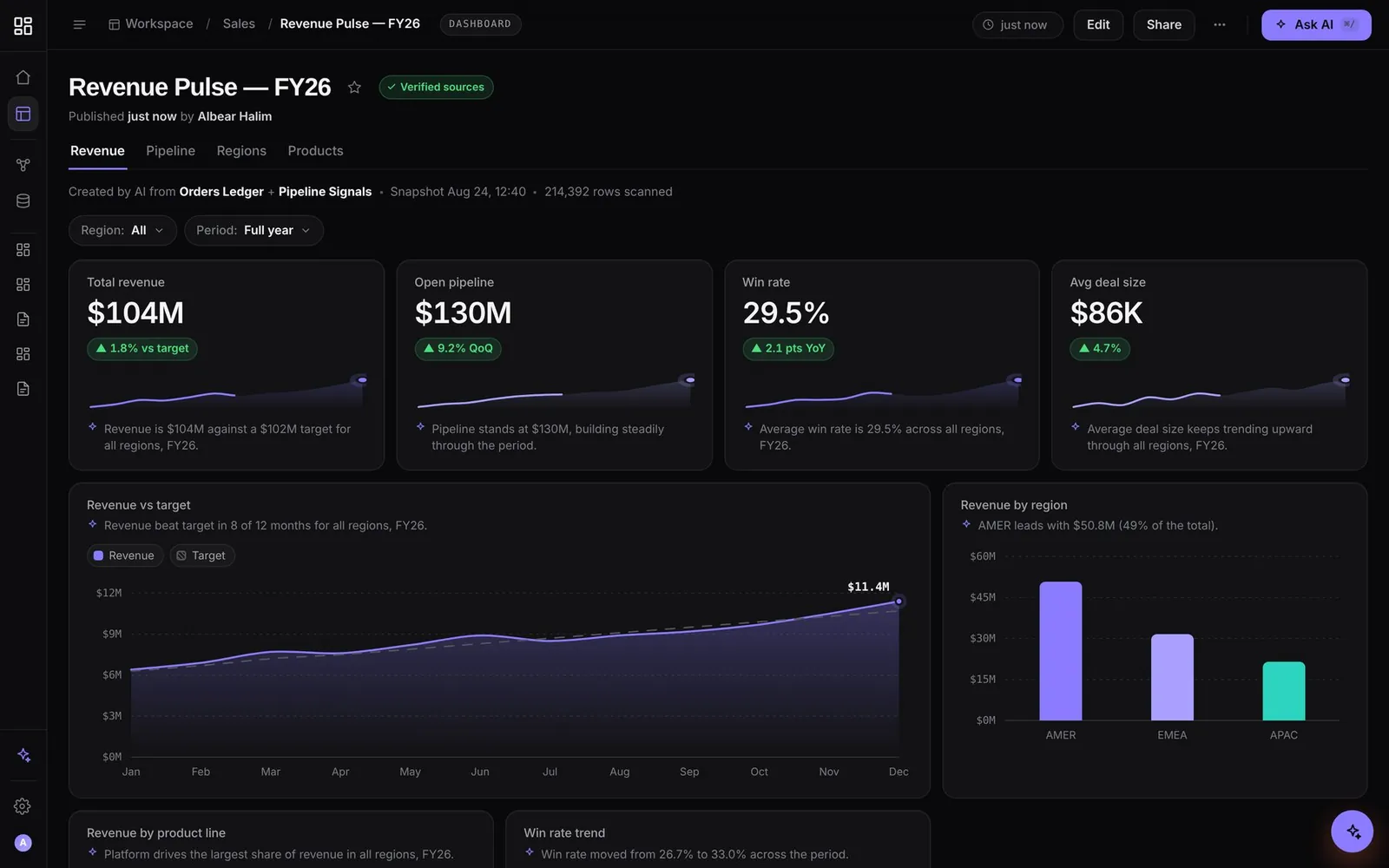
Task: Click author name Albear Halim
Action: point(234,116)
